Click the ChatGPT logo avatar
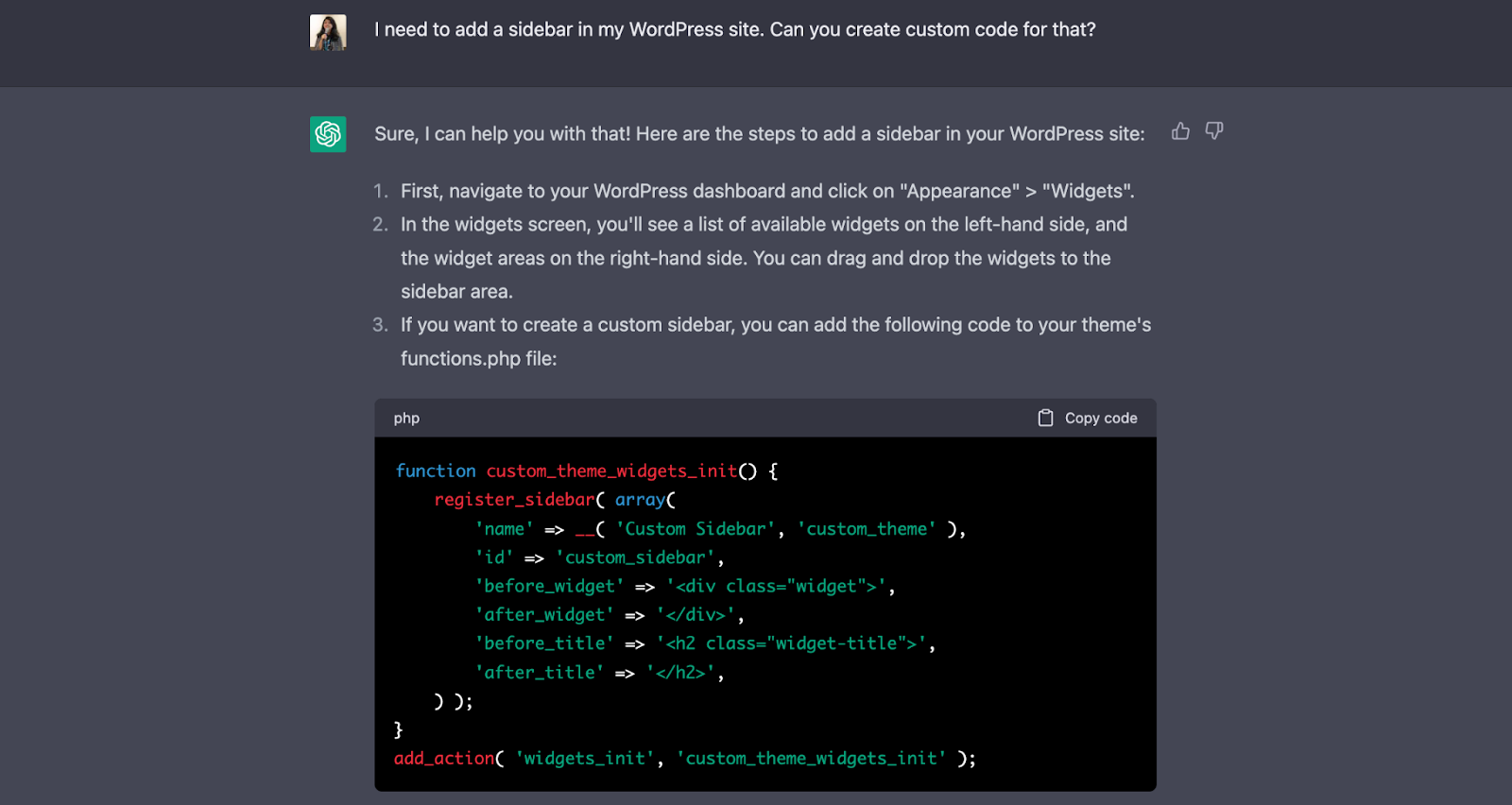The width and height of the screenshot is (1512, 805). 328,134
